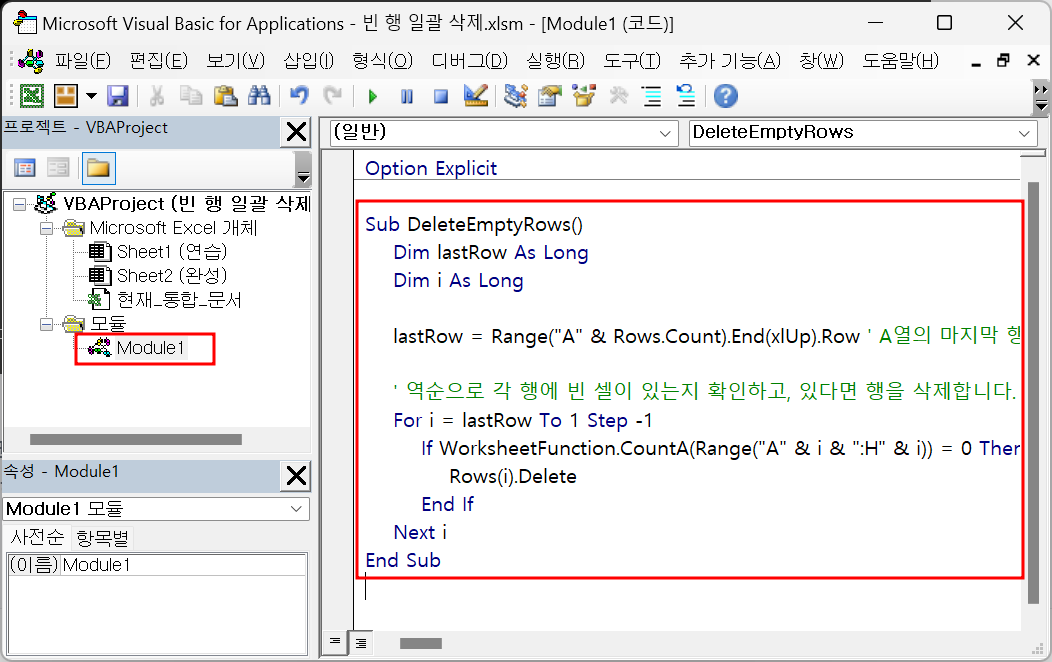This screenshot has height=662, width=1052.
Task: Open Object Browser toolbar icon
Action: [x=584, y=96]
